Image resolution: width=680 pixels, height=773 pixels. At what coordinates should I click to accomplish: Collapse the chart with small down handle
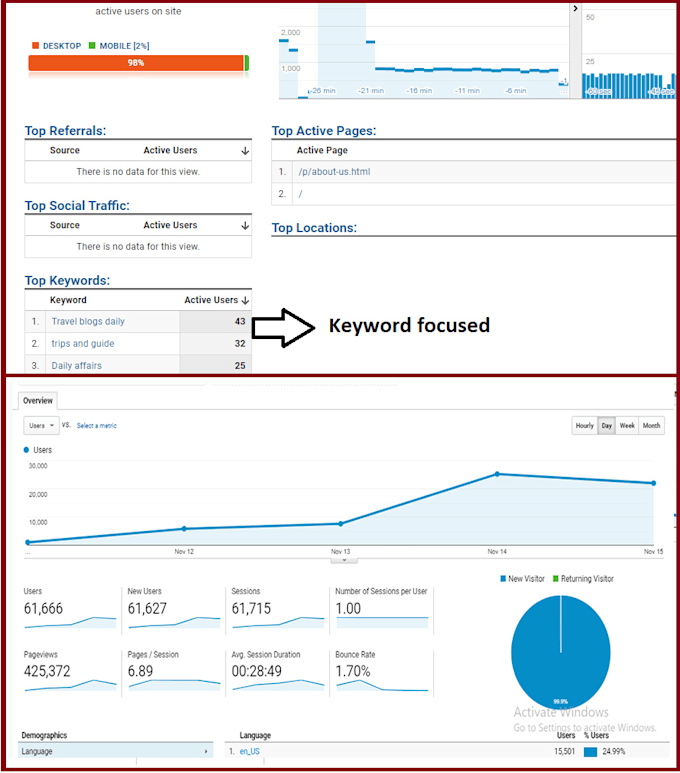click(x=344, y=561)
